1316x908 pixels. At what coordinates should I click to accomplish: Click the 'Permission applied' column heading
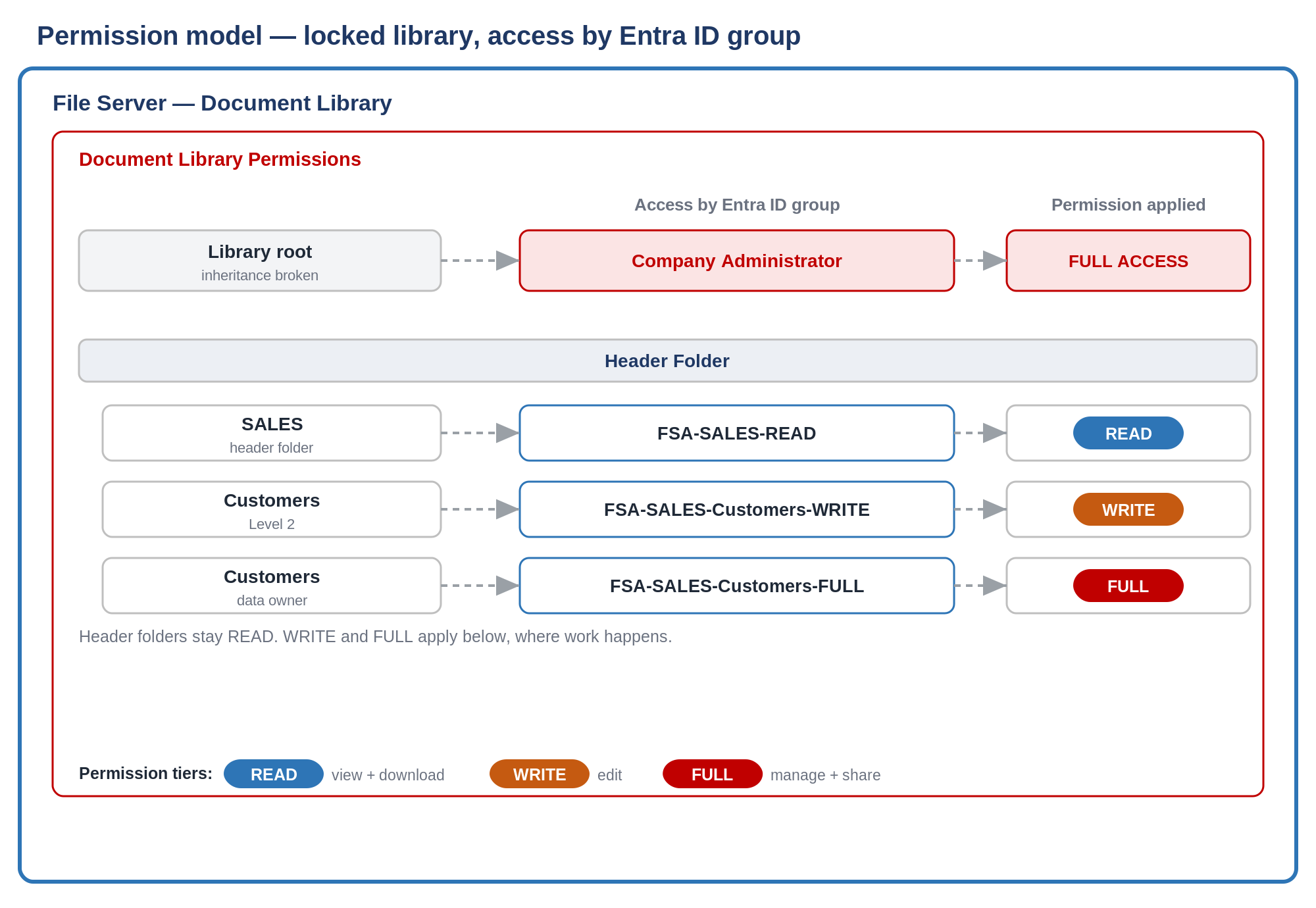click(x=1128, y=205)
